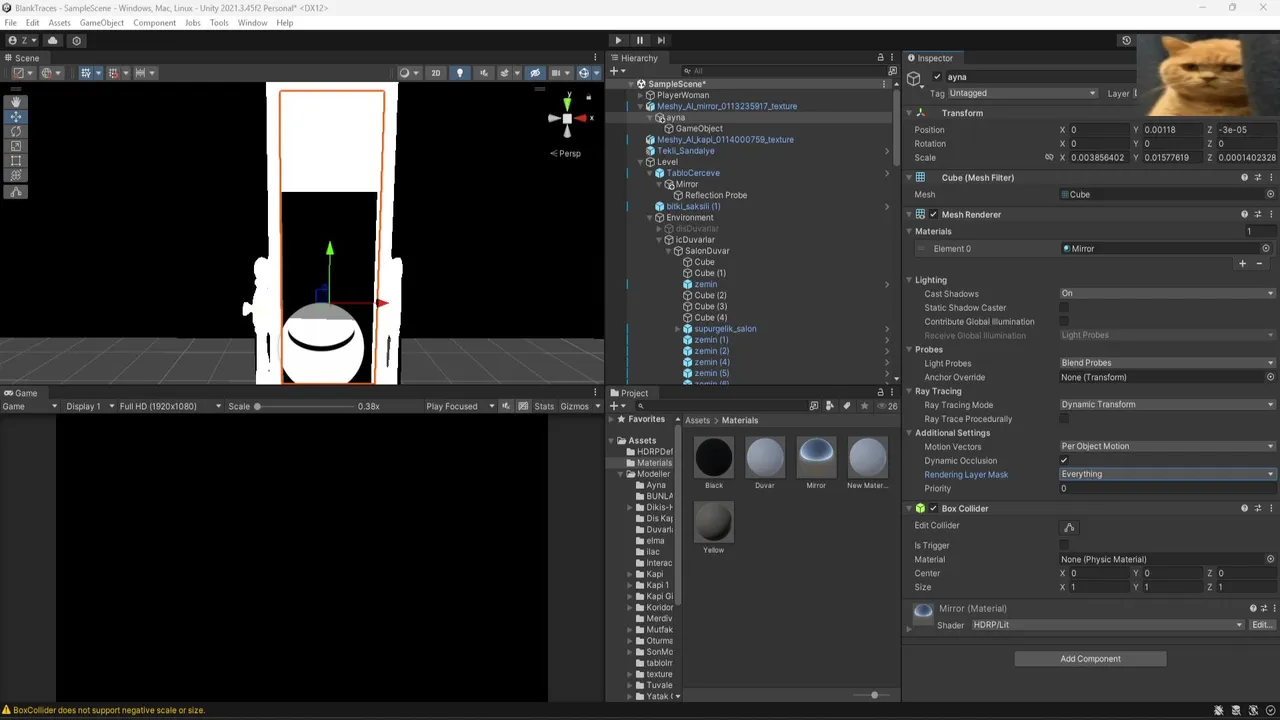
Task: Open Shader dropdown HDRP/Lit
Action: pyautogui.click(x=1107, y=625)
